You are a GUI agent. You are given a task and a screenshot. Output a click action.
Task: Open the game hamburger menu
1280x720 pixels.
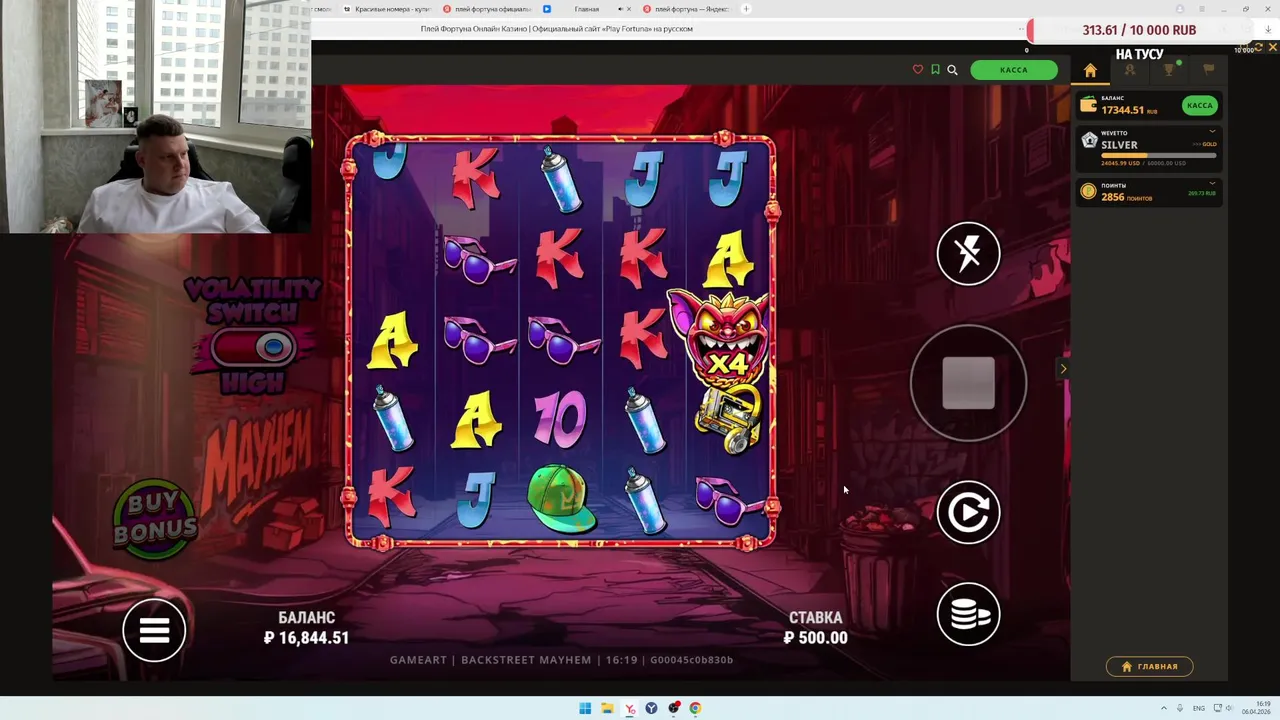(x=154, y=630)
